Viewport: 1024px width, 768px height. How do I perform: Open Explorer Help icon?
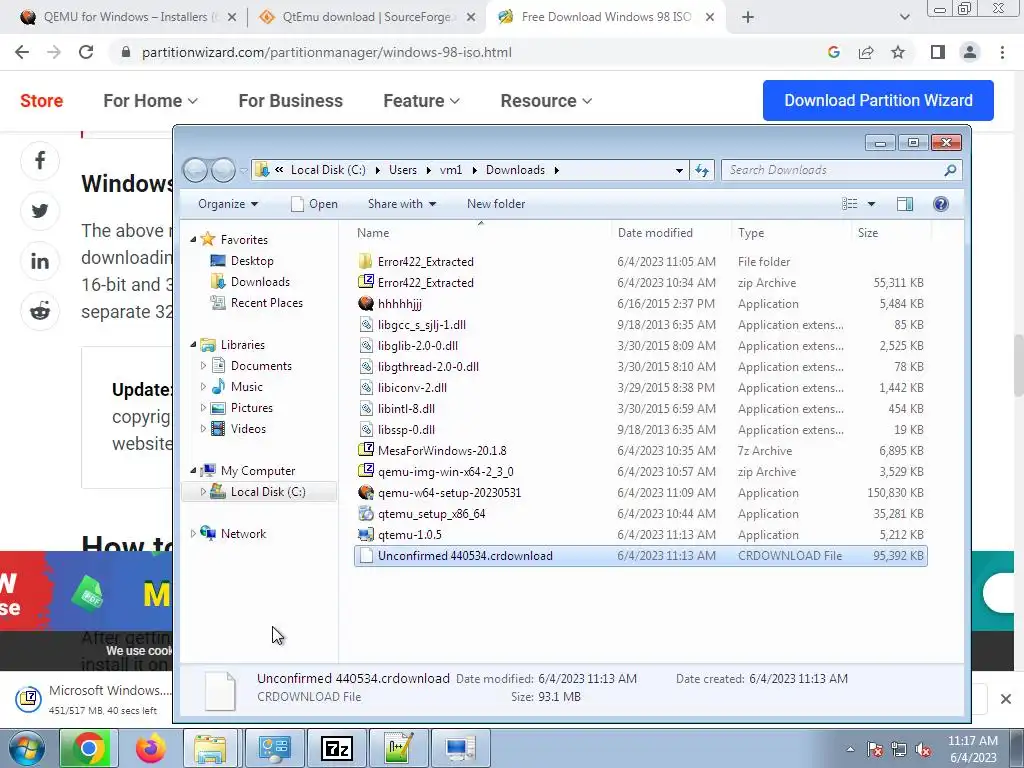pyautogui.click(x=940, y=204)
